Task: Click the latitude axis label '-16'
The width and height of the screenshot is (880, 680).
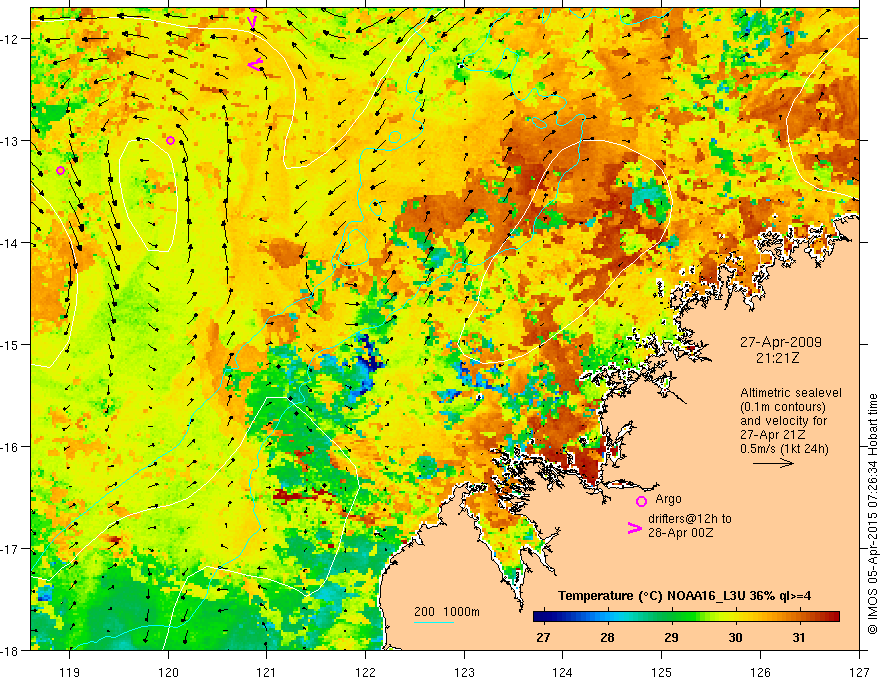Action: coord(10,447)
